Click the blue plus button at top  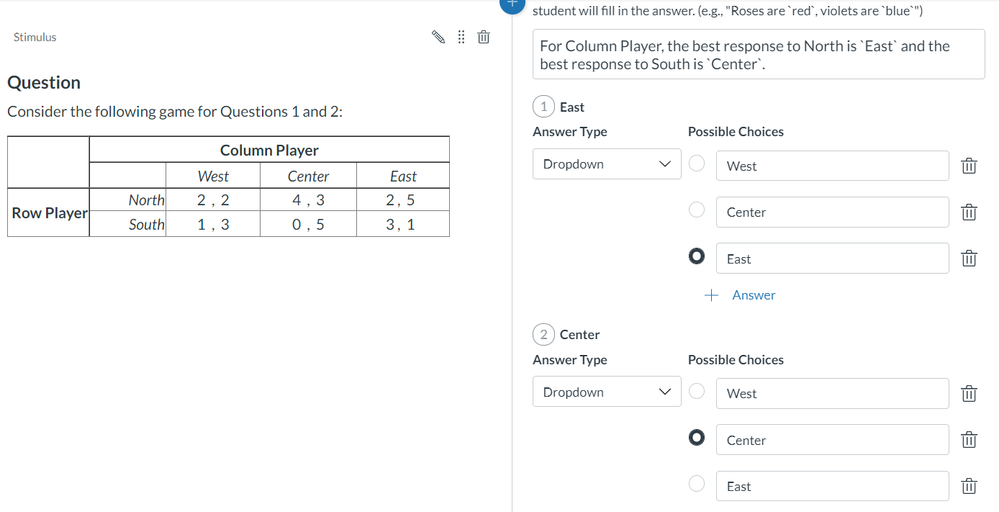tap(512, 3)
